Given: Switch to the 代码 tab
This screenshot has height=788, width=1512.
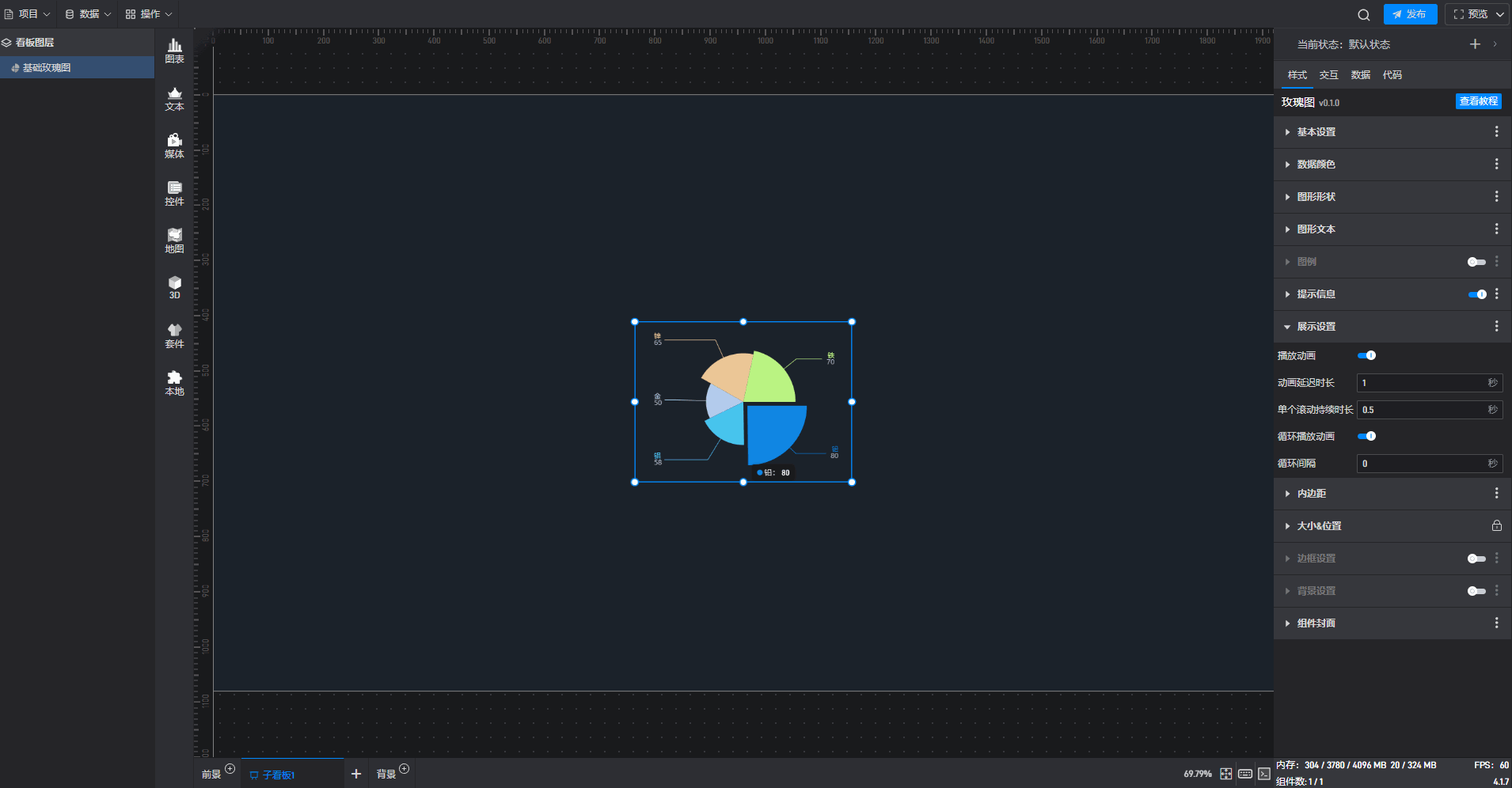Looking at the screenshot, I should [x=1392, y=75].
